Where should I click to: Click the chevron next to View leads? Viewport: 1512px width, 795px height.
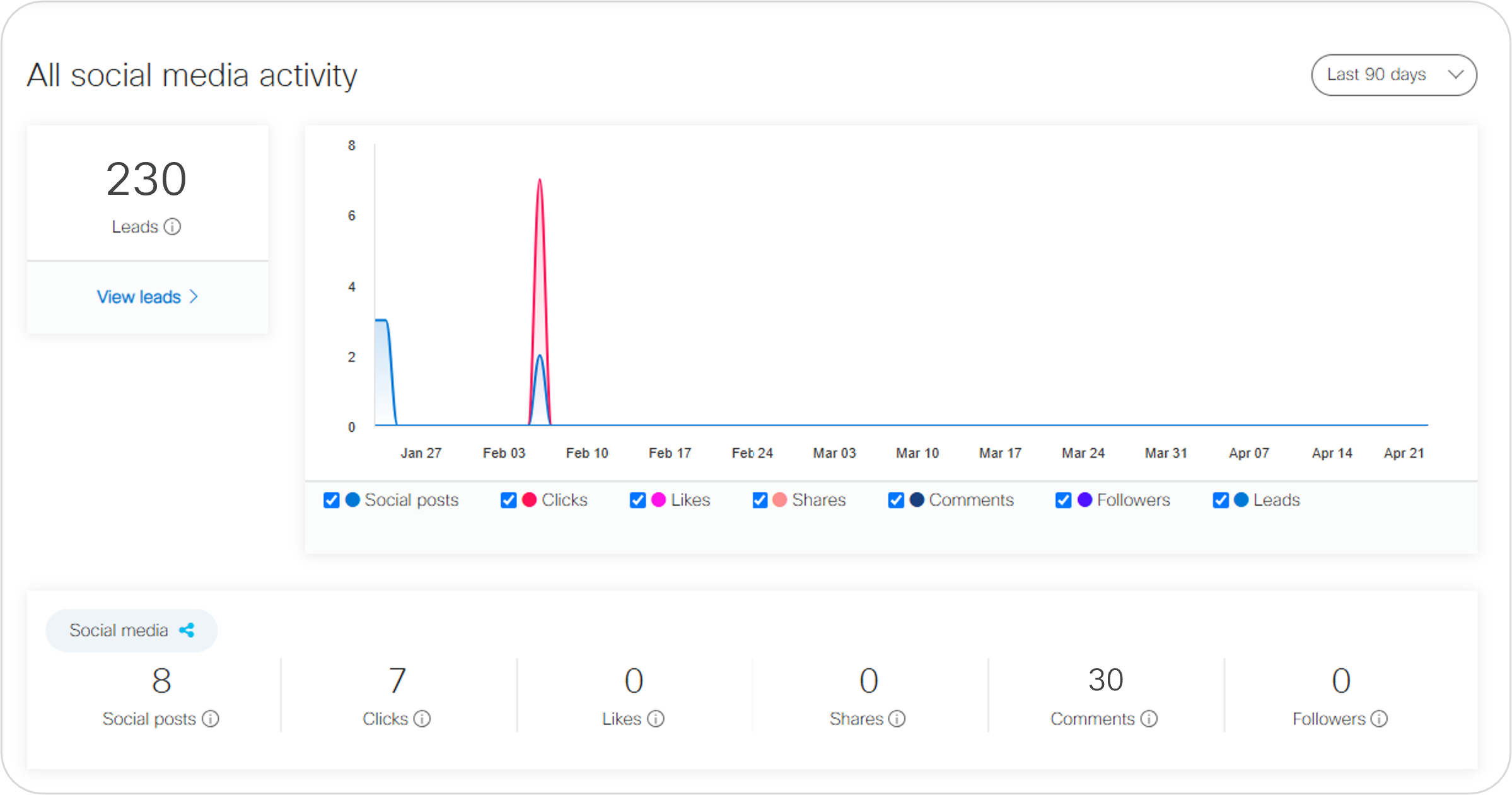[194, 297]
